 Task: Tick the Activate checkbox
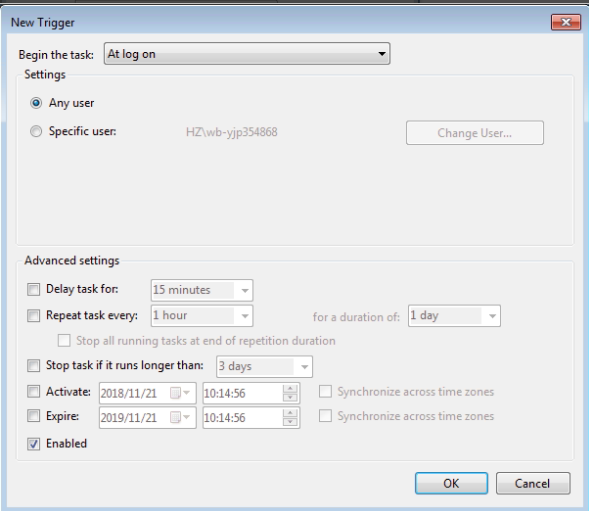pos(33,392)
